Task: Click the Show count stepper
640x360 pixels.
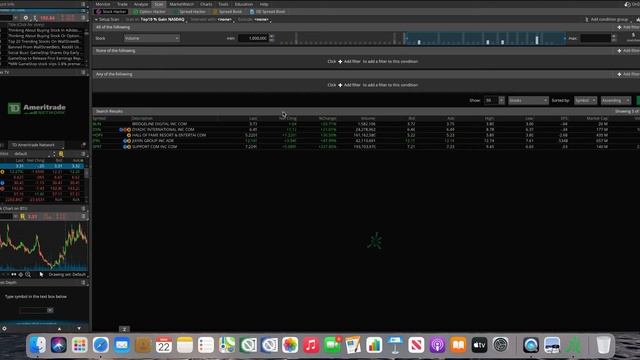Action: [x=502, y=100]
